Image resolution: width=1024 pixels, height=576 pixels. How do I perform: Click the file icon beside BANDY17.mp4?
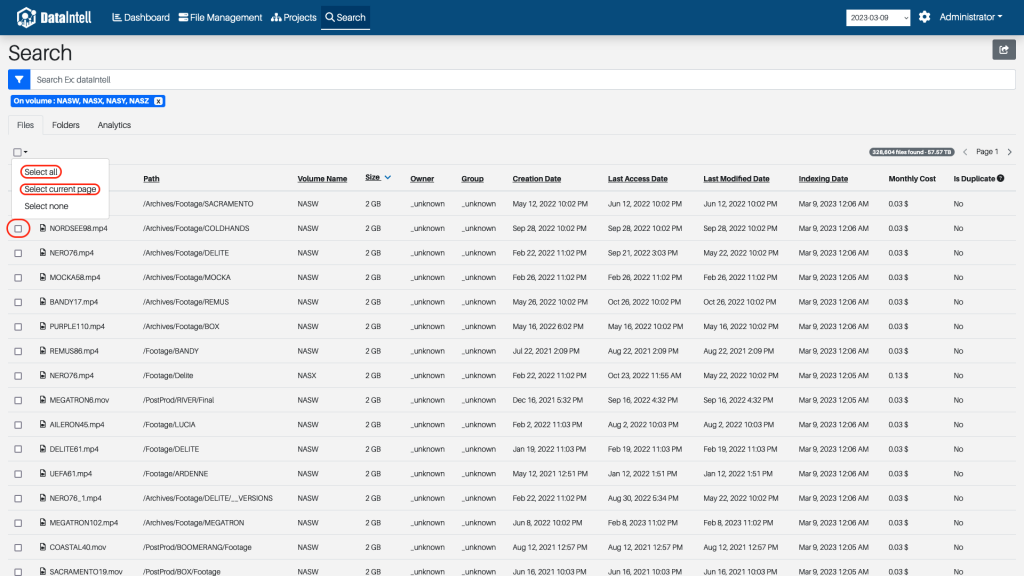pyautogui.click(x=42, y=302)
